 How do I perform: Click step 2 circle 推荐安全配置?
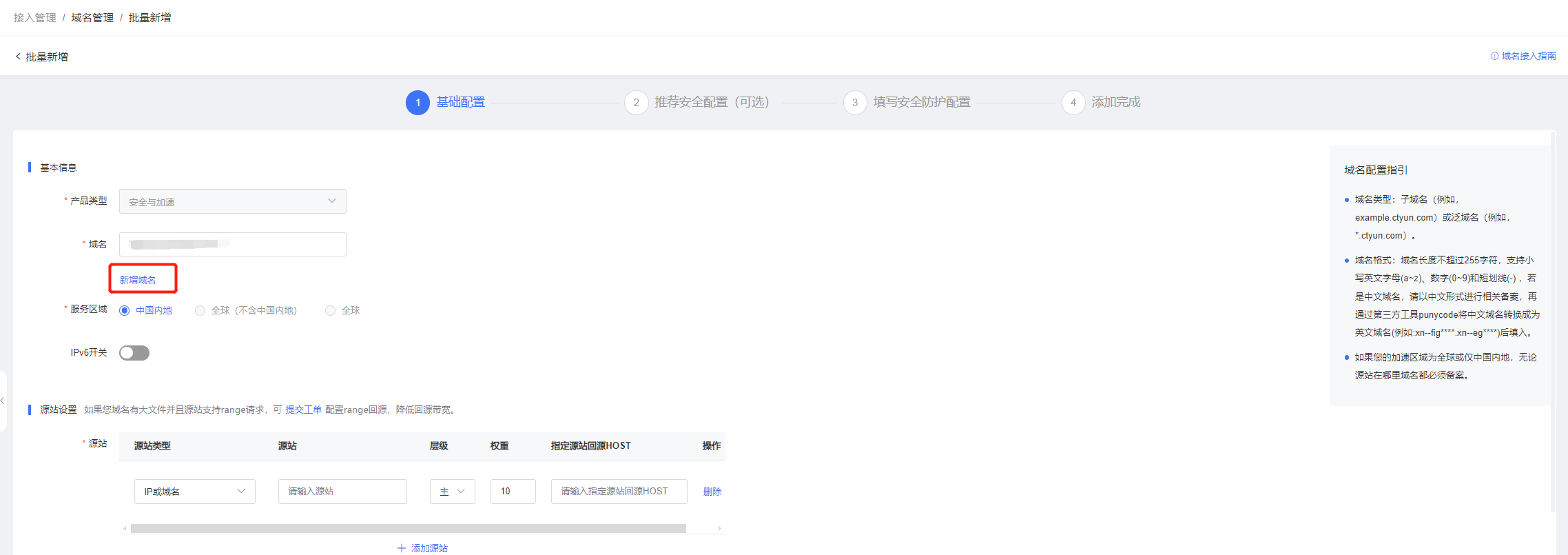(x=636, y=103)
